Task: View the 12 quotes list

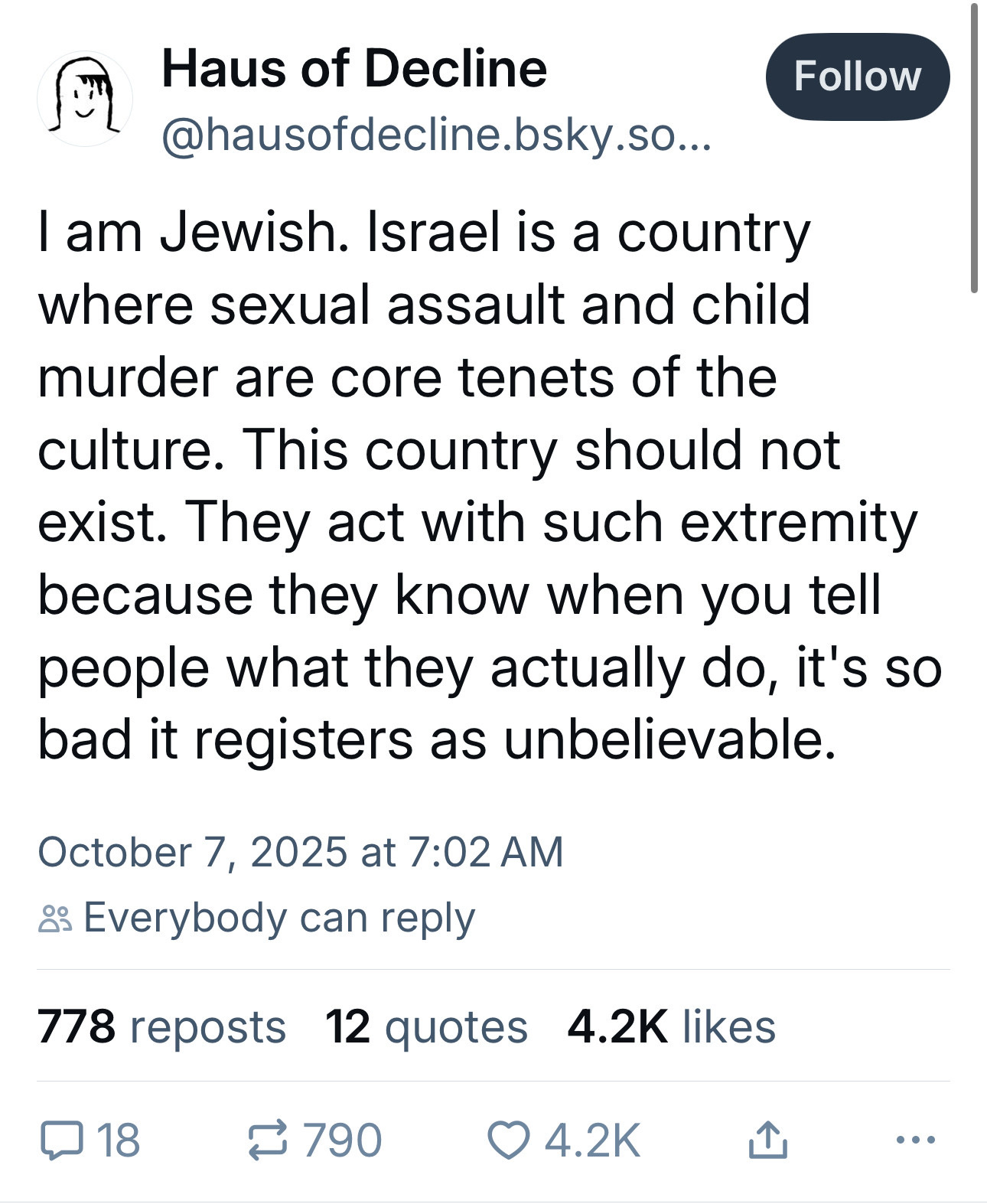Action: pyautogui.click(x=426, y=1026)
